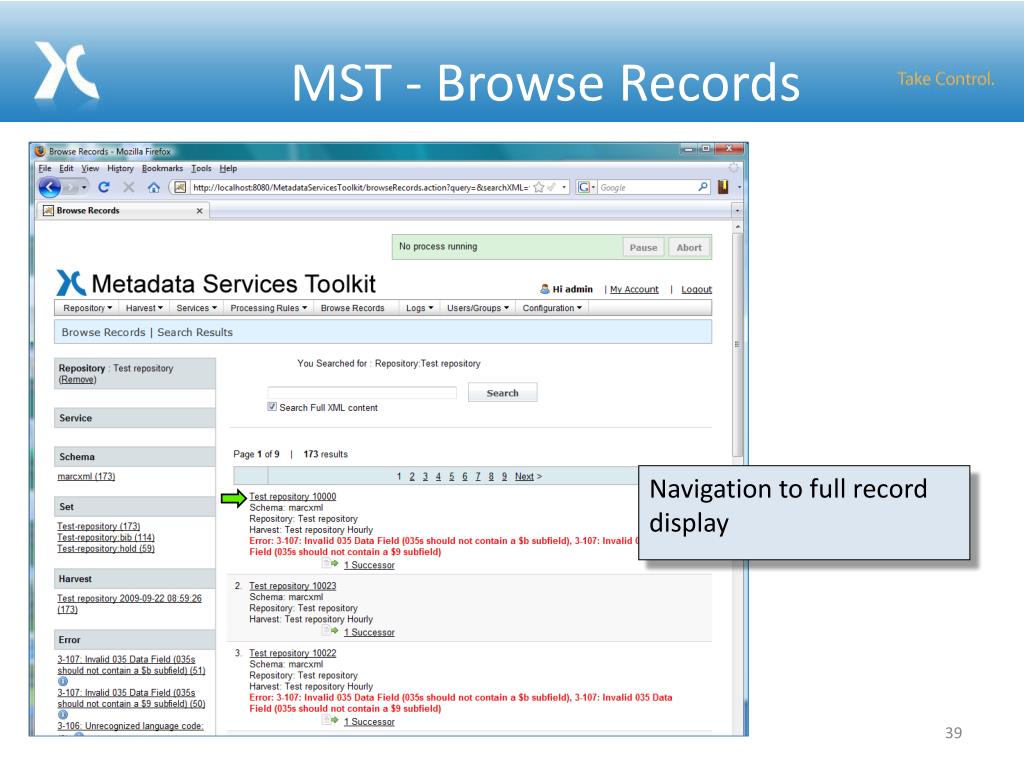The width and height of the screenshot is (1024, 768).
Task: Click the Firefox back arrow button
Action: pyautogui.click(x=50, y=187)
